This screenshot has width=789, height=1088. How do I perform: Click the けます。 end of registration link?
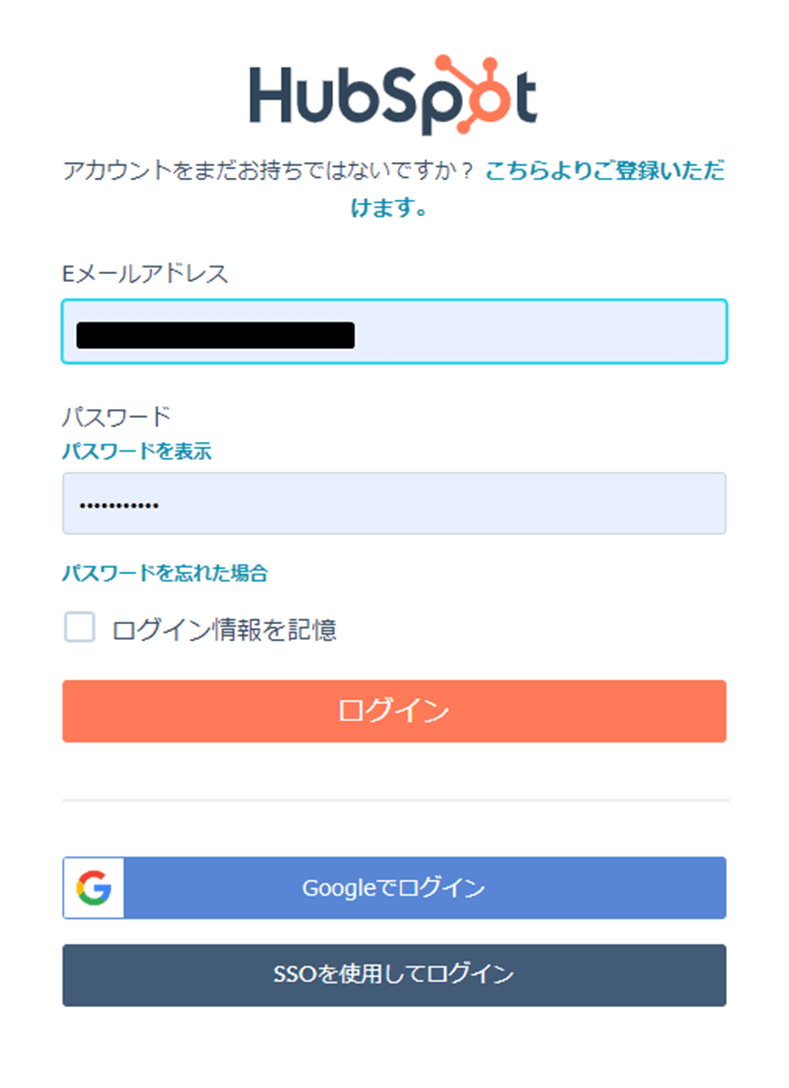[x=391, y=209]
